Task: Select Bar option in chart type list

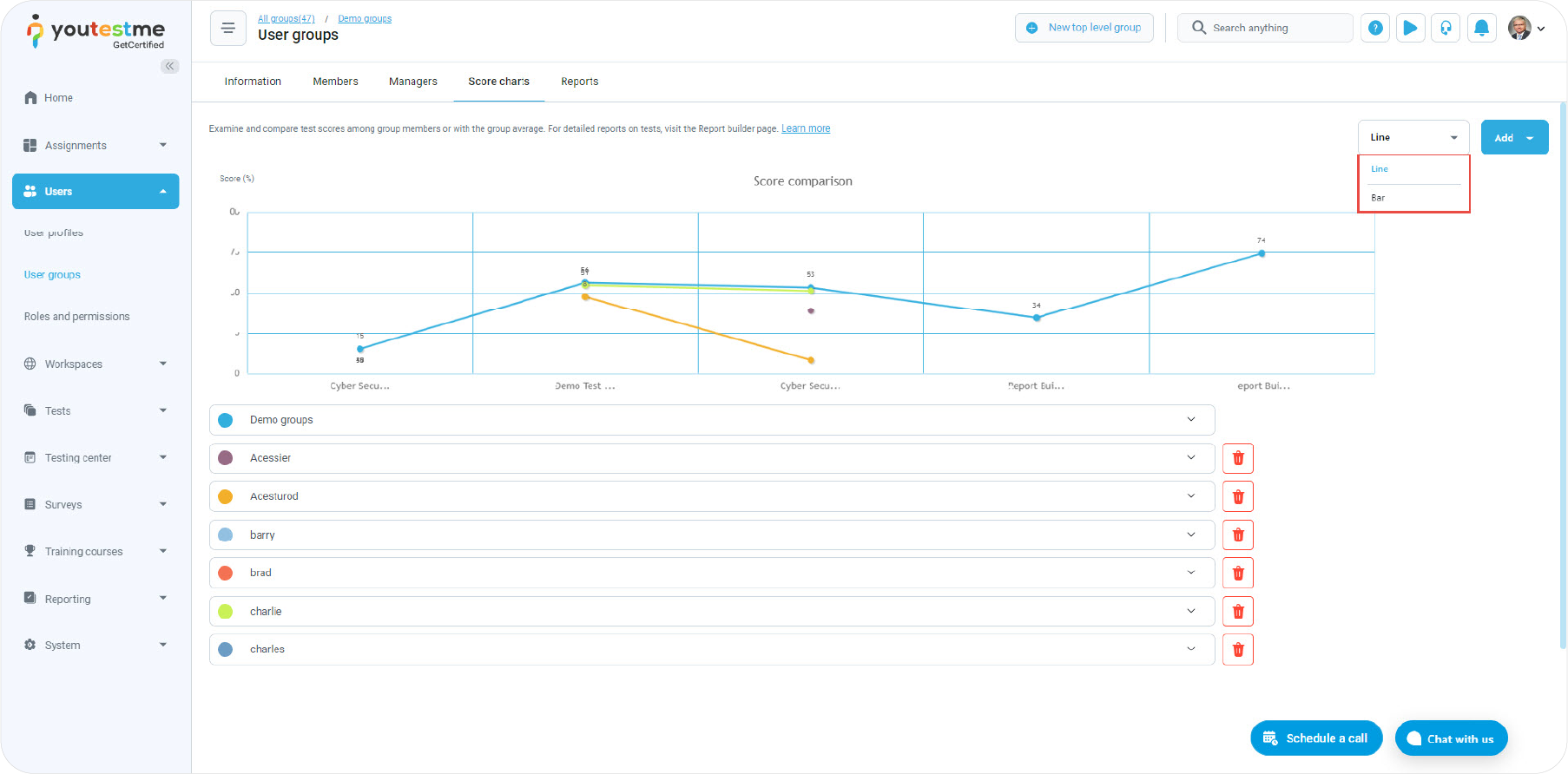Action: (x=1378, y=198)
